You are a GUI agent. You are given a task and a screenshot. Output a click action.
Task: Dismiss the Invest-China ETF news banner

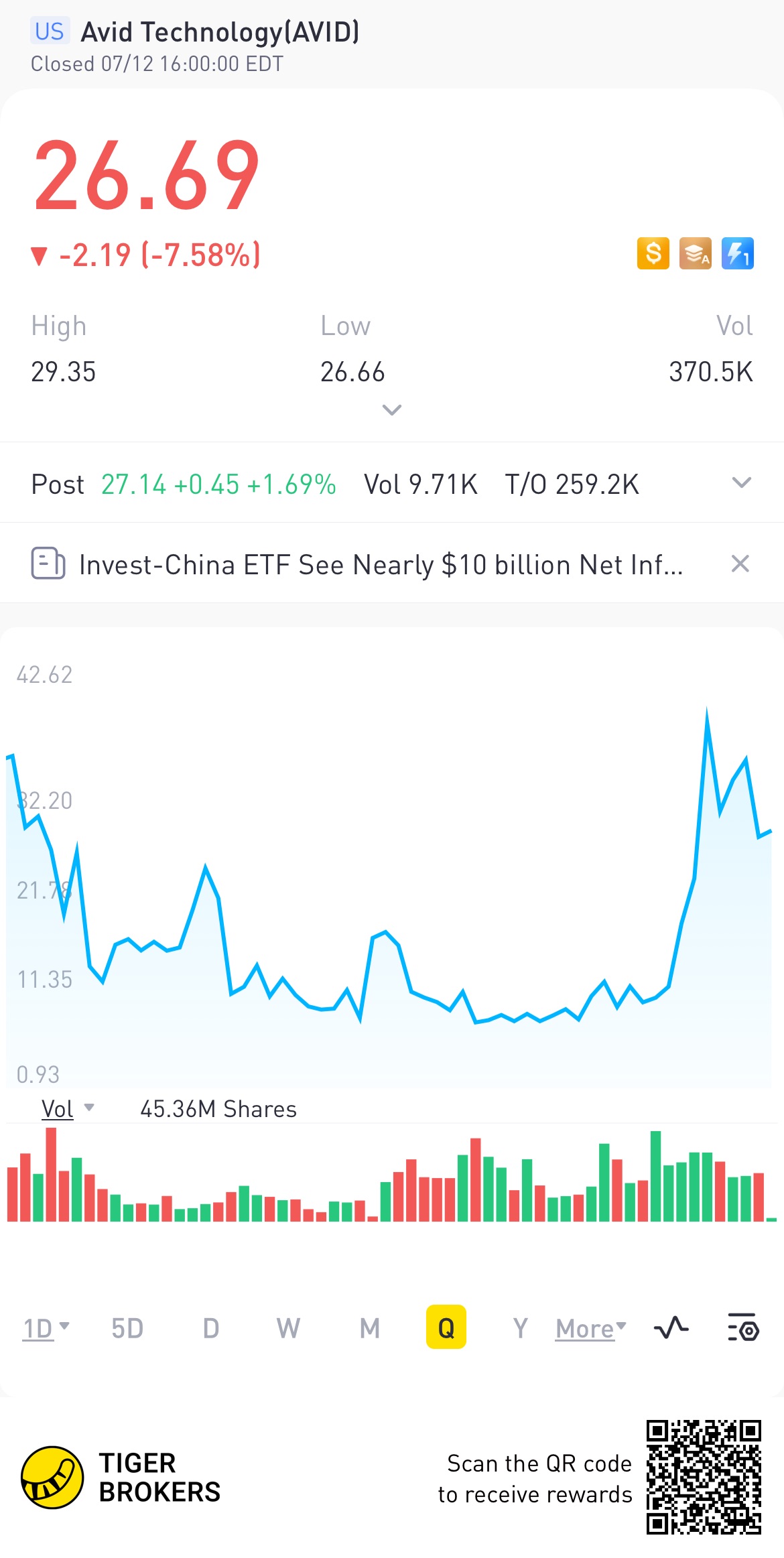pos(740,564)
